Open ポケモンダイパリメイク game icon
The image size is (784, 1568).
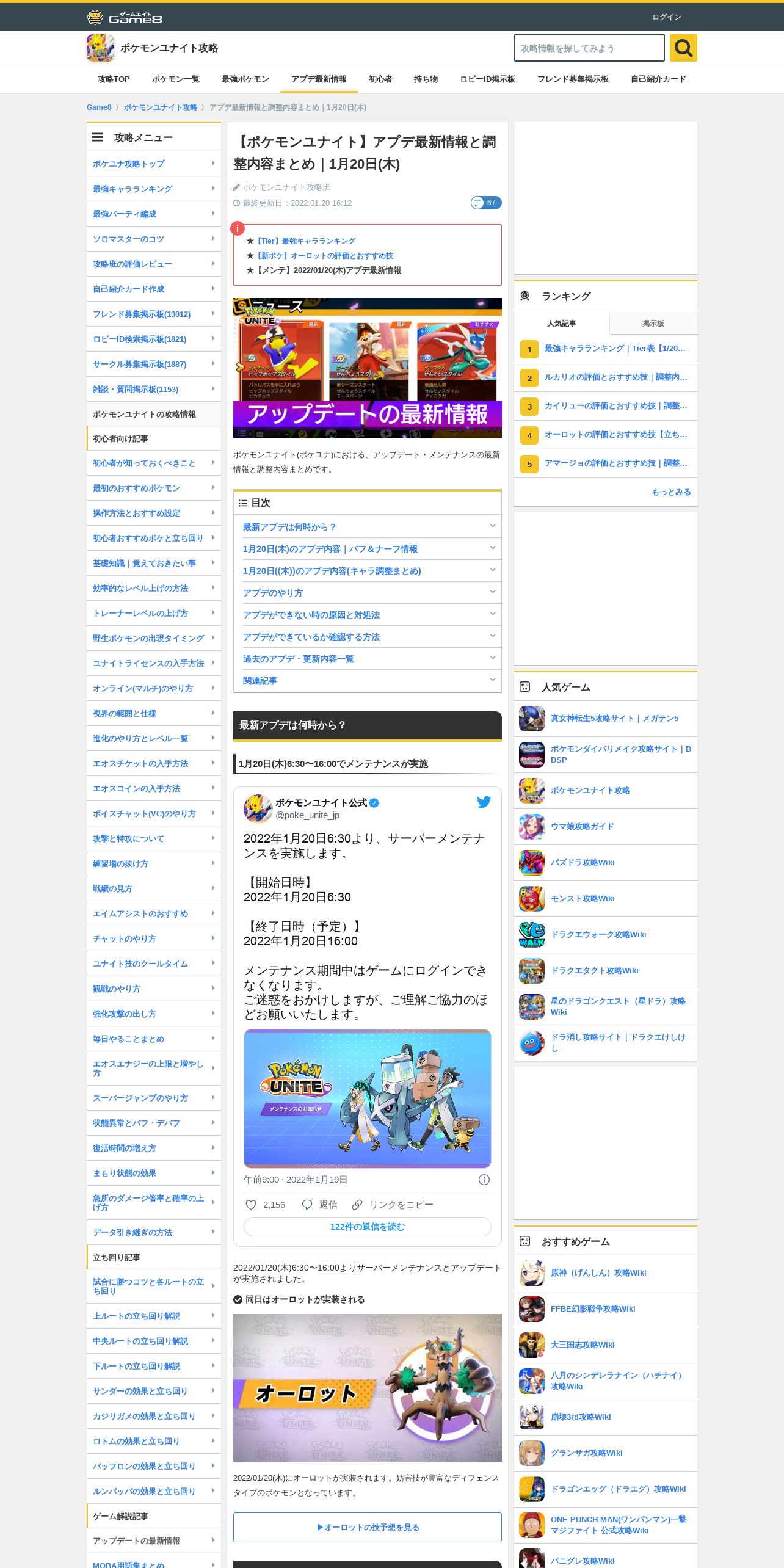tap(532, 755)
